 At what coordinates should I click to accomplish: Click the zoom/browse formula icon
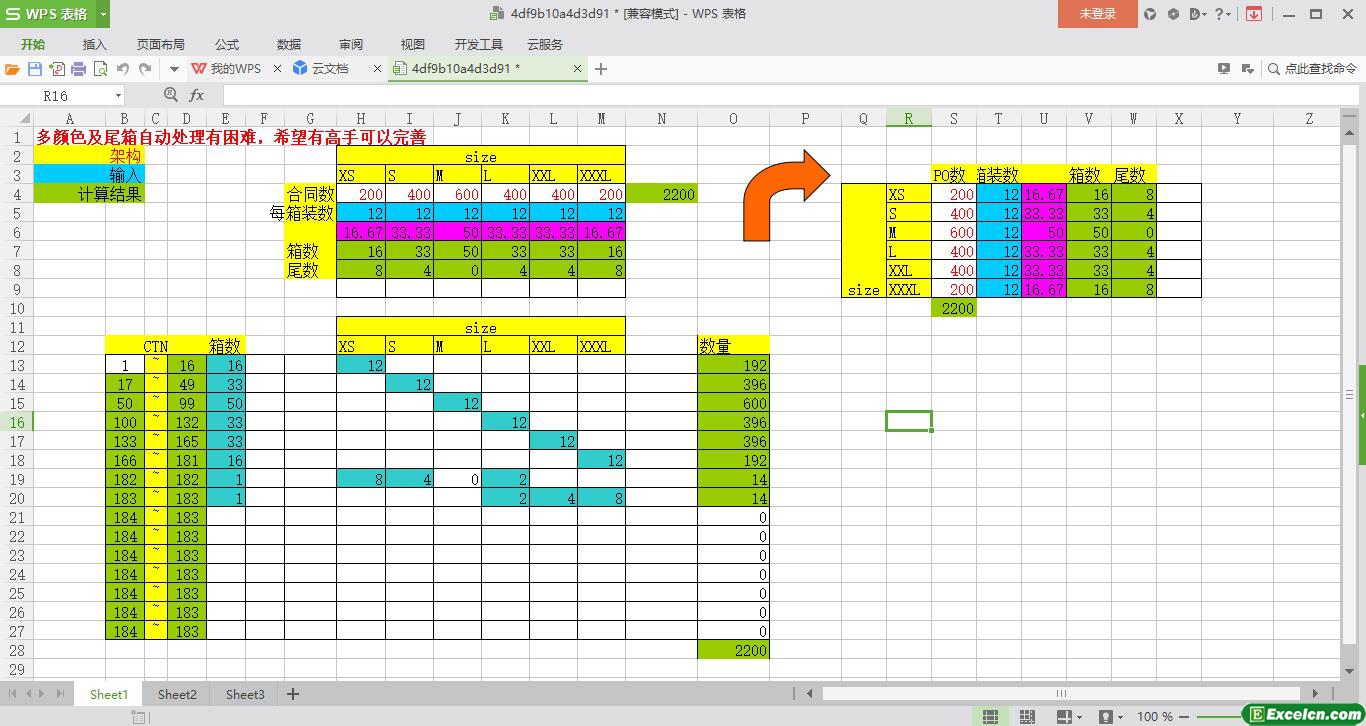[171, 95]
